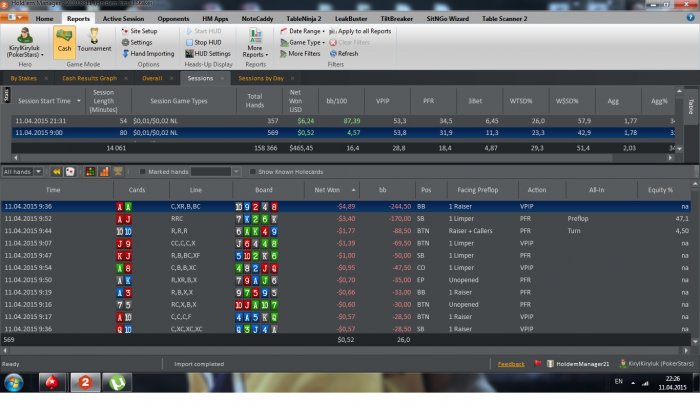The height and width of the screenshot is (409, 700).
Task: Click the HoldemManager21 database indicator
Action: (x=578, y=364)
